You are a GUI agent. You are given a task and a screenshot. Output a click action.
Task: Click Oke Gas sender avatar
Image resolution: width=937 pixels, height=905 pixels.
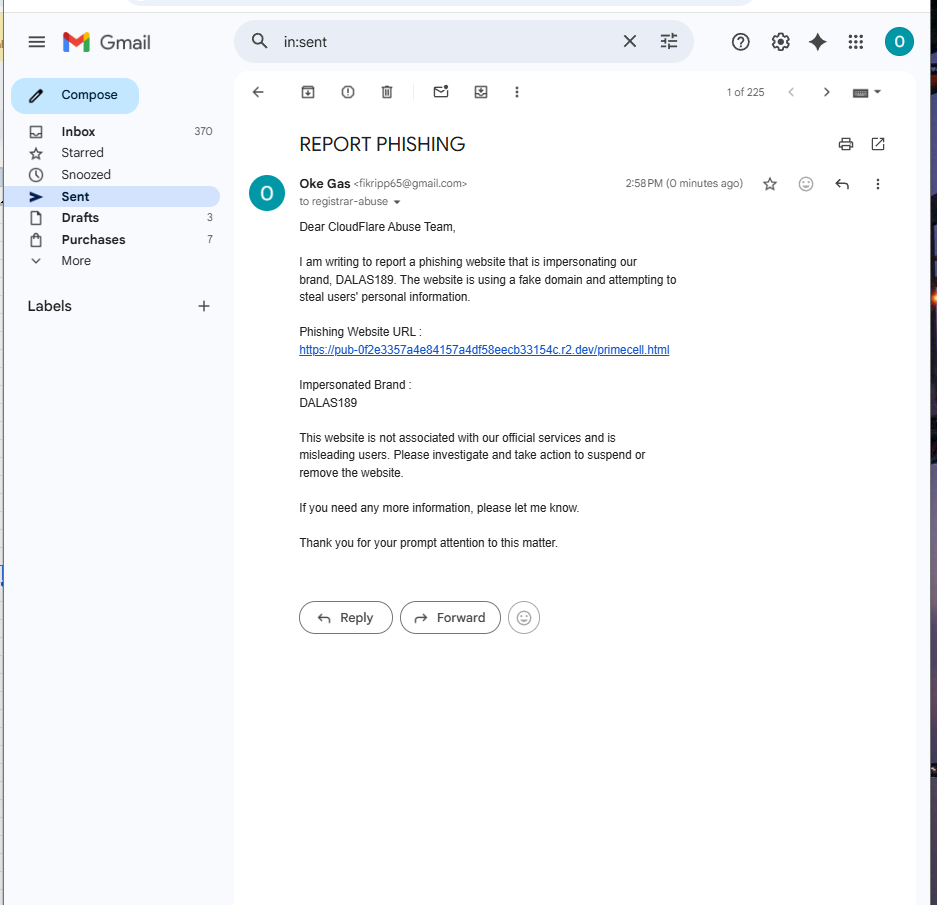point(267,193)
